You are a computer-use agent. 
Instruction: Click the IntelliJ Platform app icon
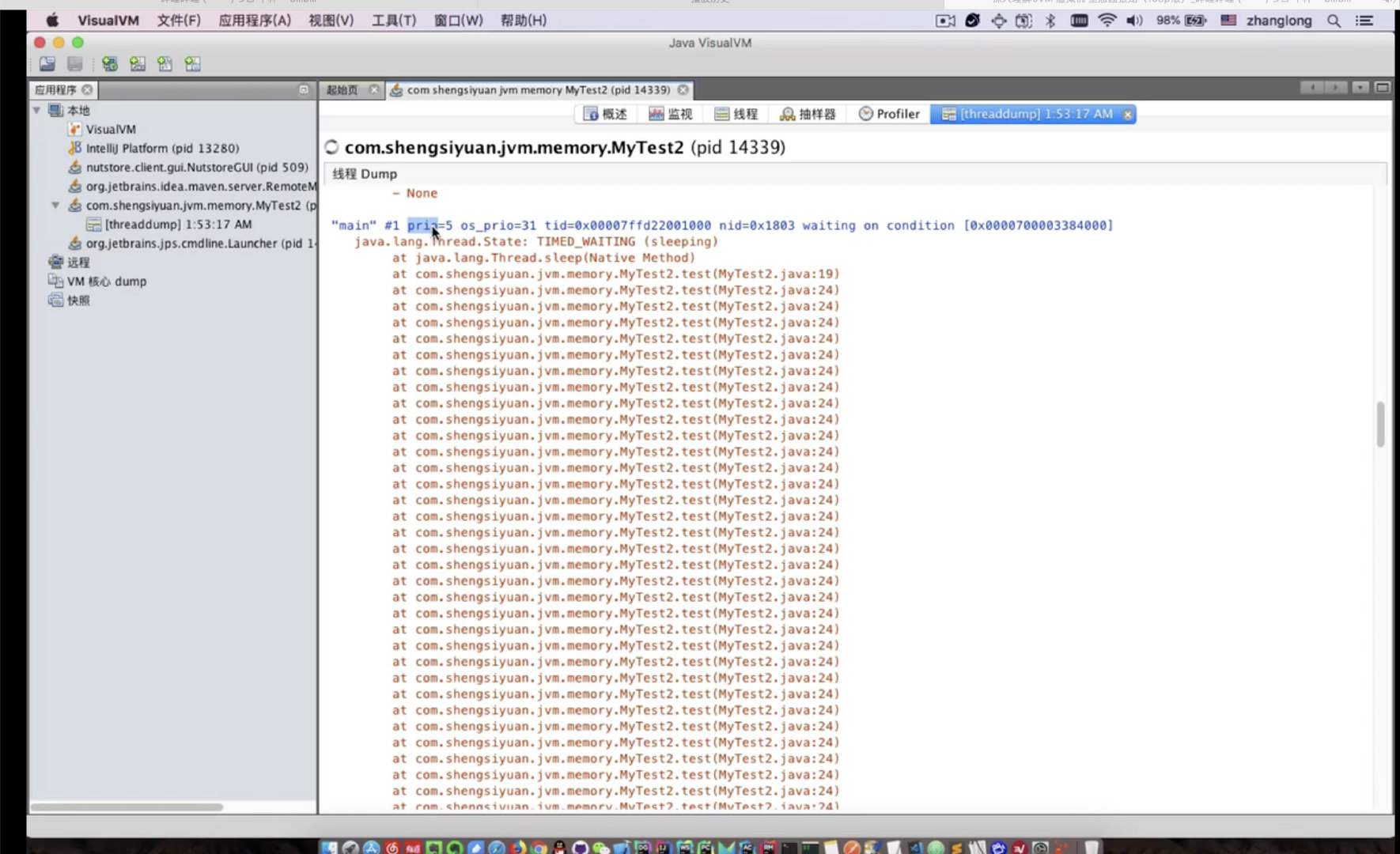(74, 149)
